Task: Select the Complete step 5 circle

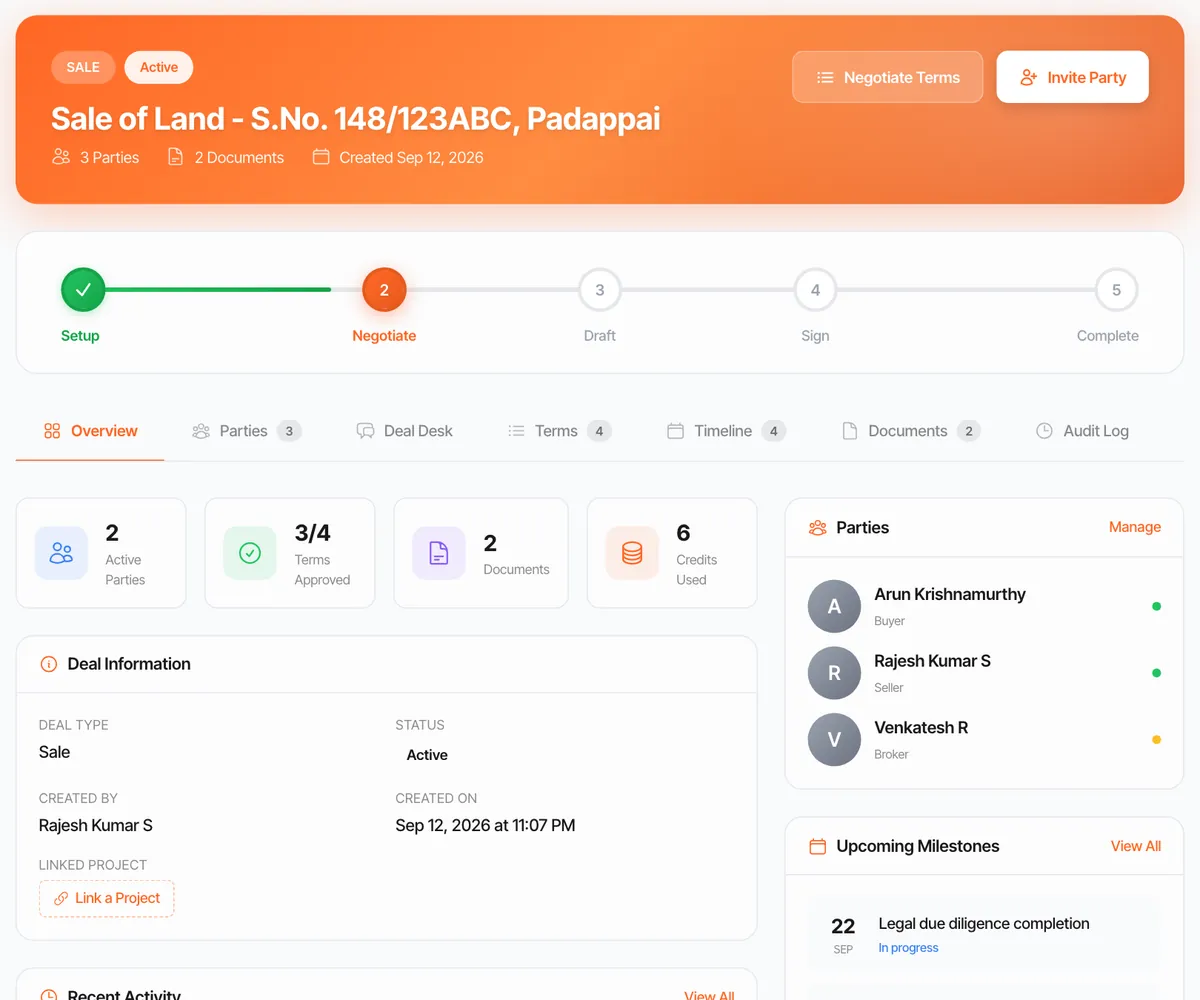Action: tap(1116, 290)
